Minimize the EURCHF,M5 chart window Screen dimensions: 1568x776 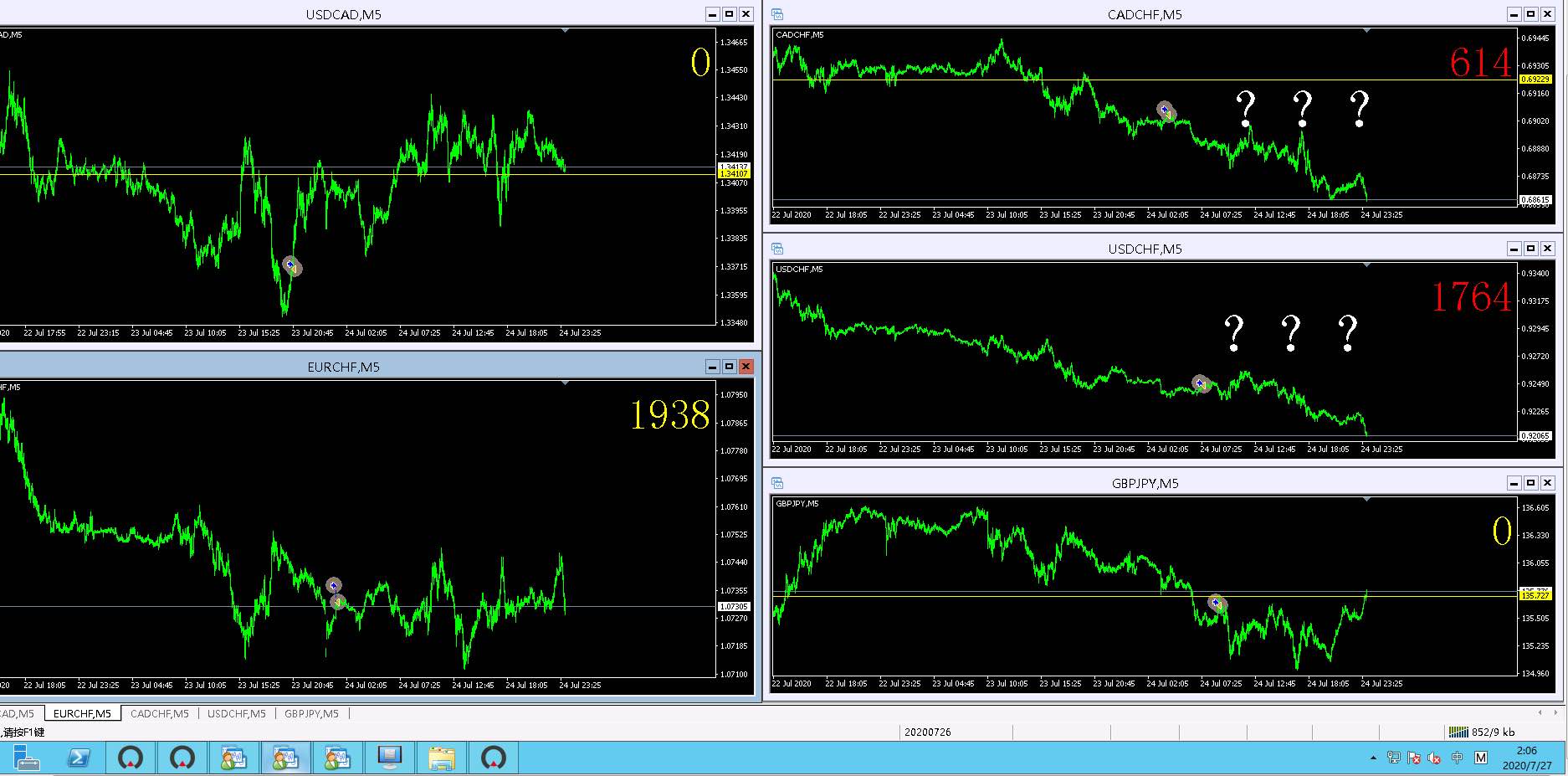pyautogui.click(x=713, y=367)
